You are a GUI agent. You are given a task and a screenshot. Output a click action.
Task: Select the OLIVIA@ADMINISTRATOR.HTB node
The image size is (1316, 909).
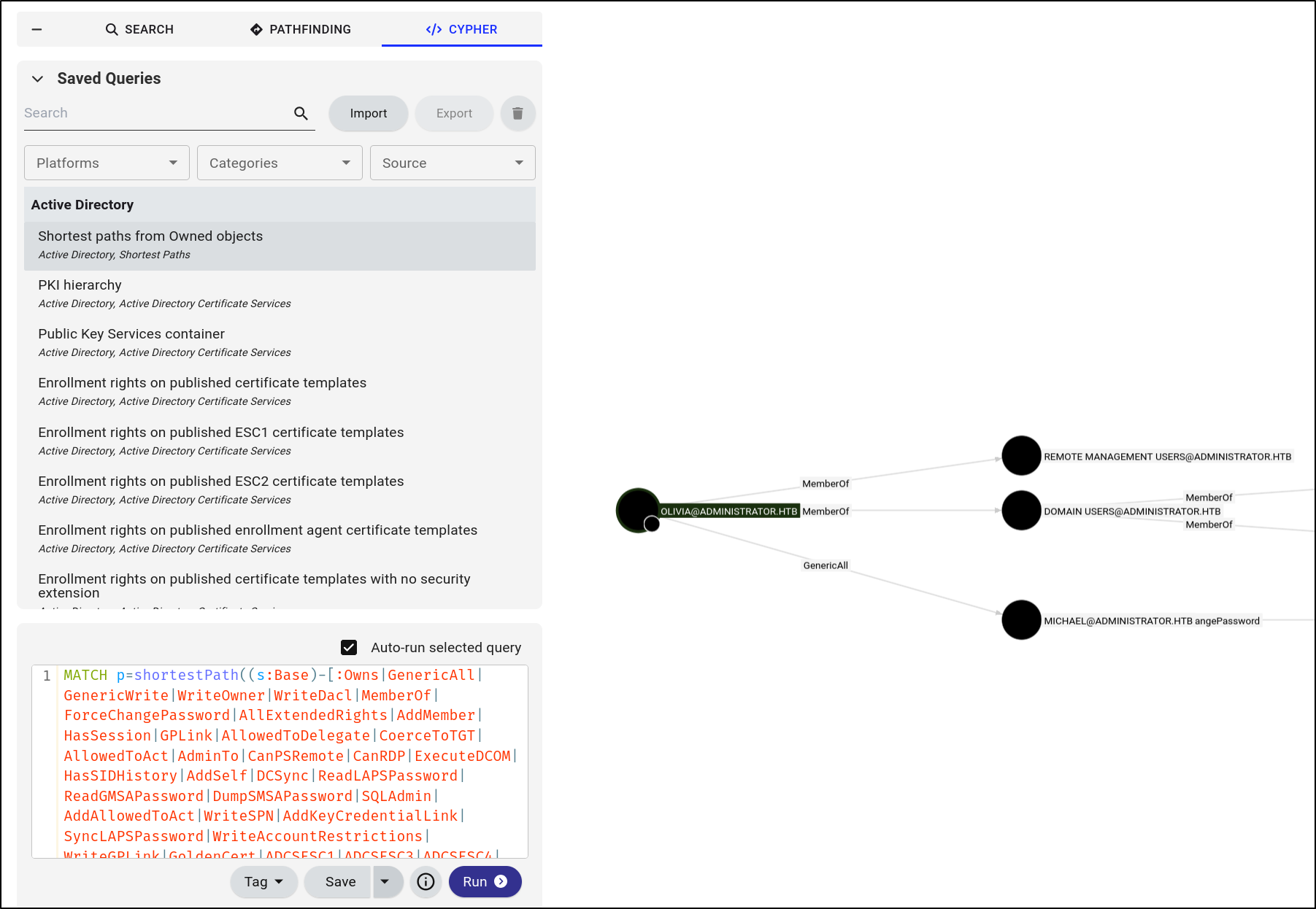pyautogui.click(x=638, y=510)
